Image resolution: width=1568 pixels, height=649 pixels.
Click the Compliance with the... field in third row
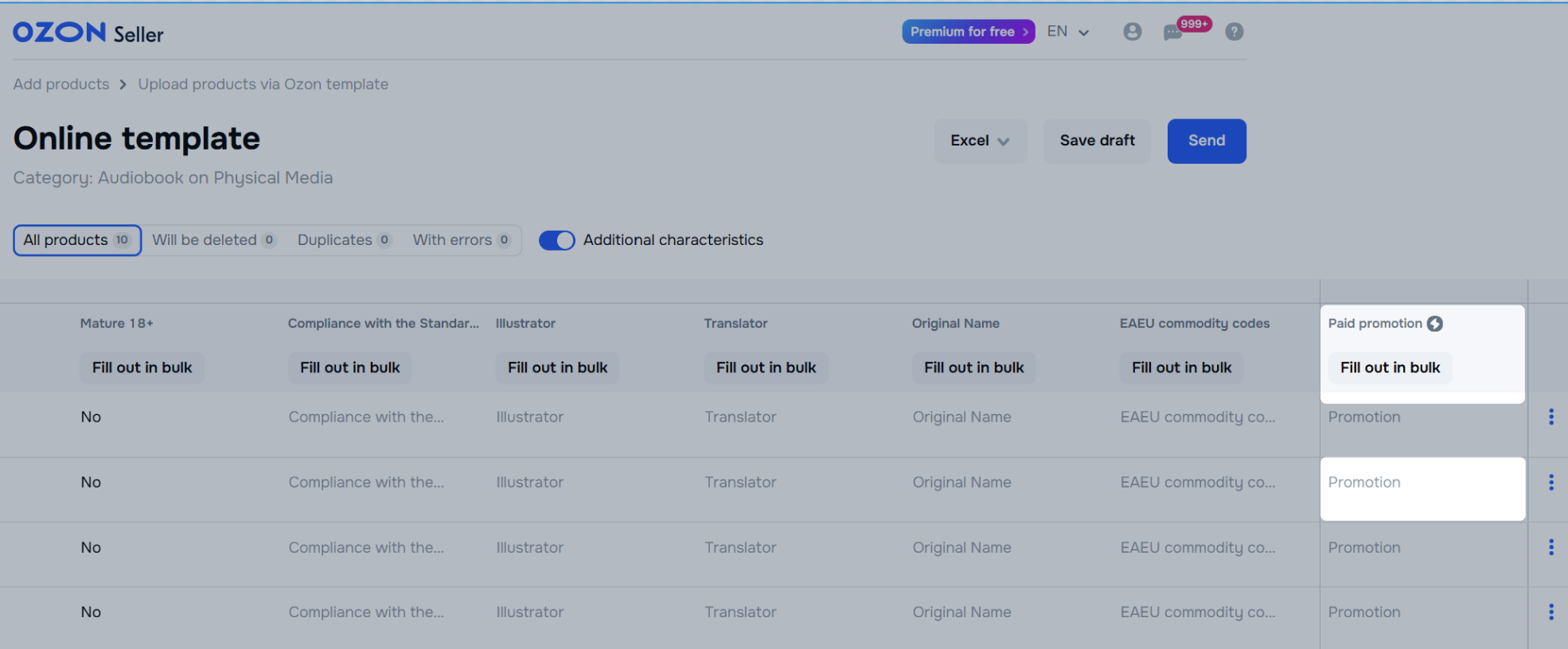tap(366, 547)
